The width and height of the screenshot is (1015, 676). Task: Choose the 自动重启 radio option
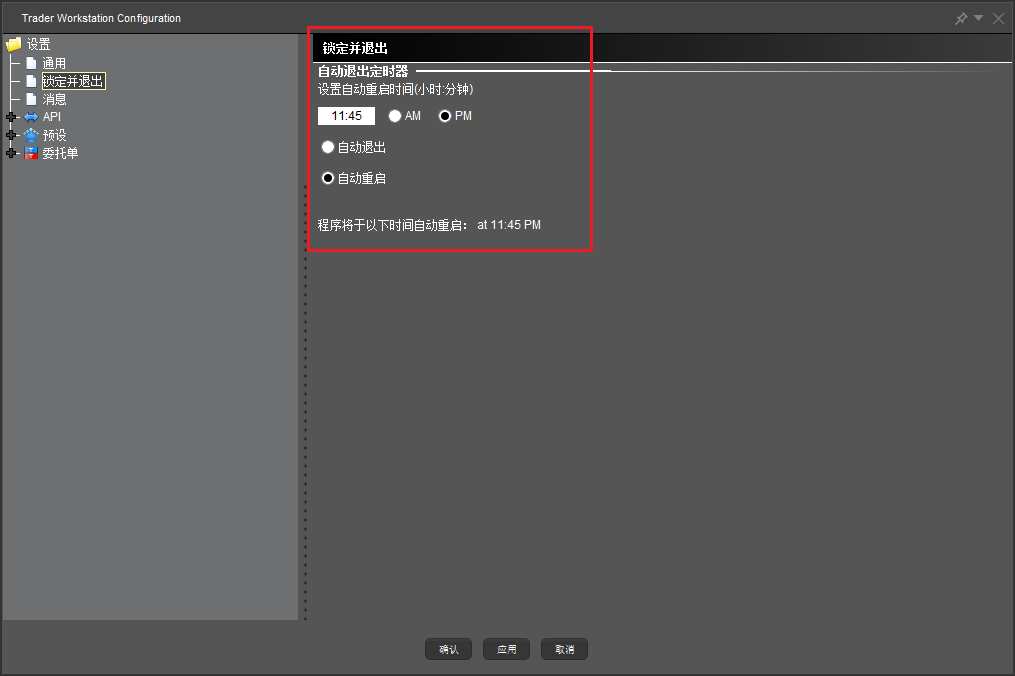[328, 178]
